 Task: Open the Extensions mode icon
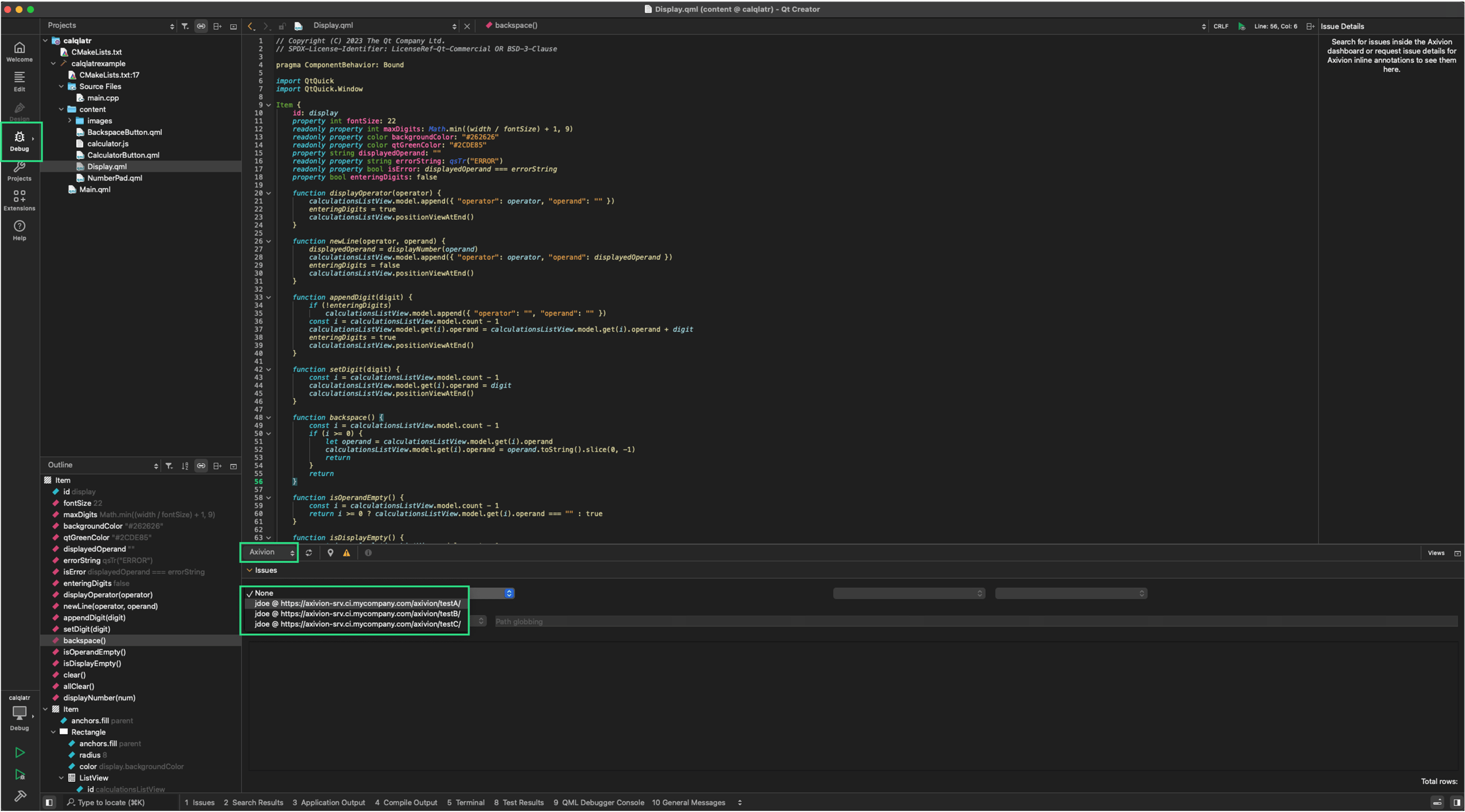pos(19,199)
